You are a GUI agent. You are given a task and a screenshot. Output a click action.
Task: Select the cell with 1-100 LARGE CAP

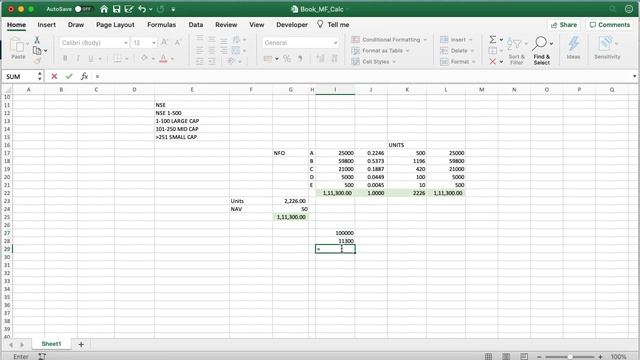coord(192,121)
